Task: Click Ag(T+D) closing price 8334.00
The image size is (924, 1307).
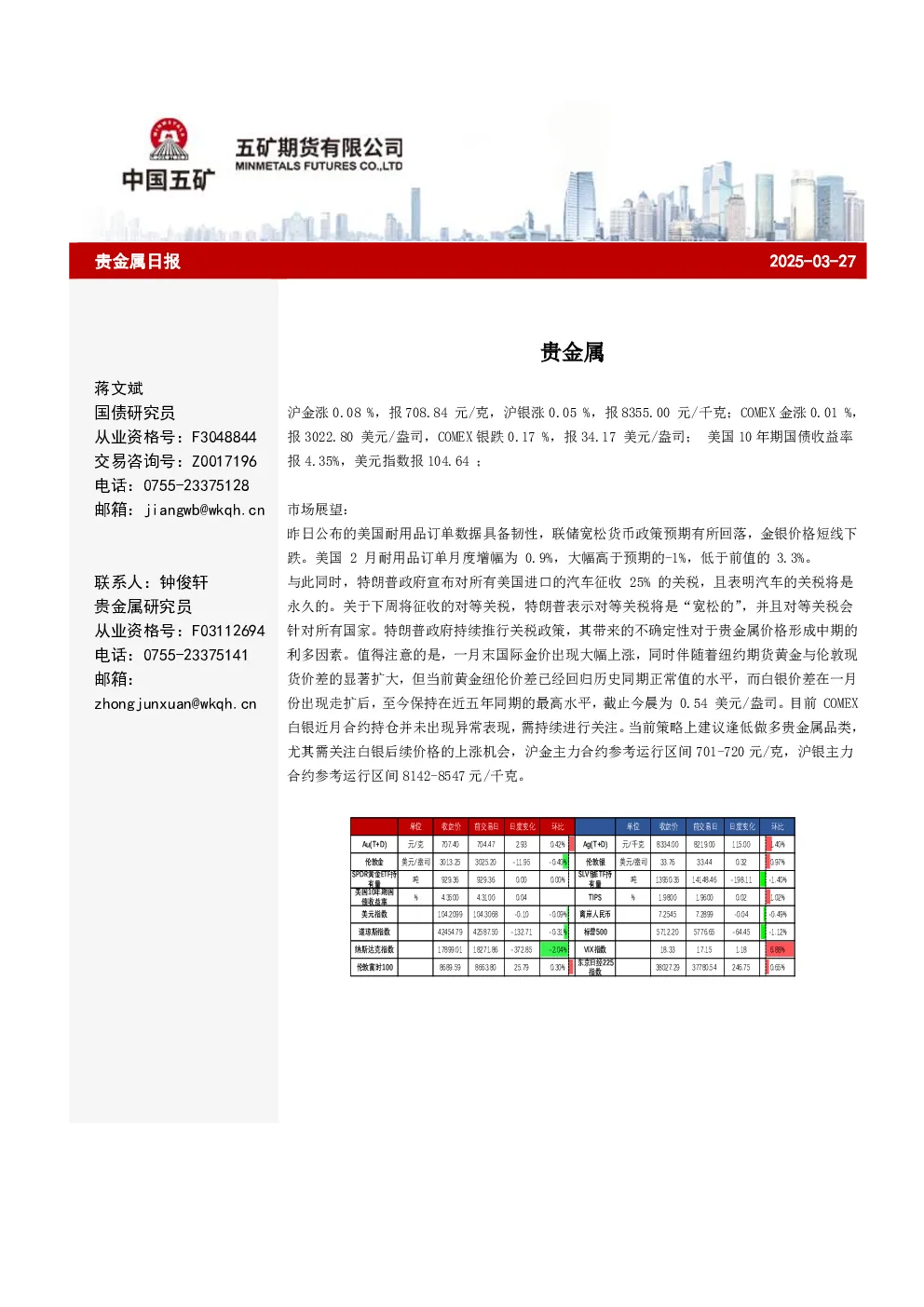Action: tap(668, 845)
